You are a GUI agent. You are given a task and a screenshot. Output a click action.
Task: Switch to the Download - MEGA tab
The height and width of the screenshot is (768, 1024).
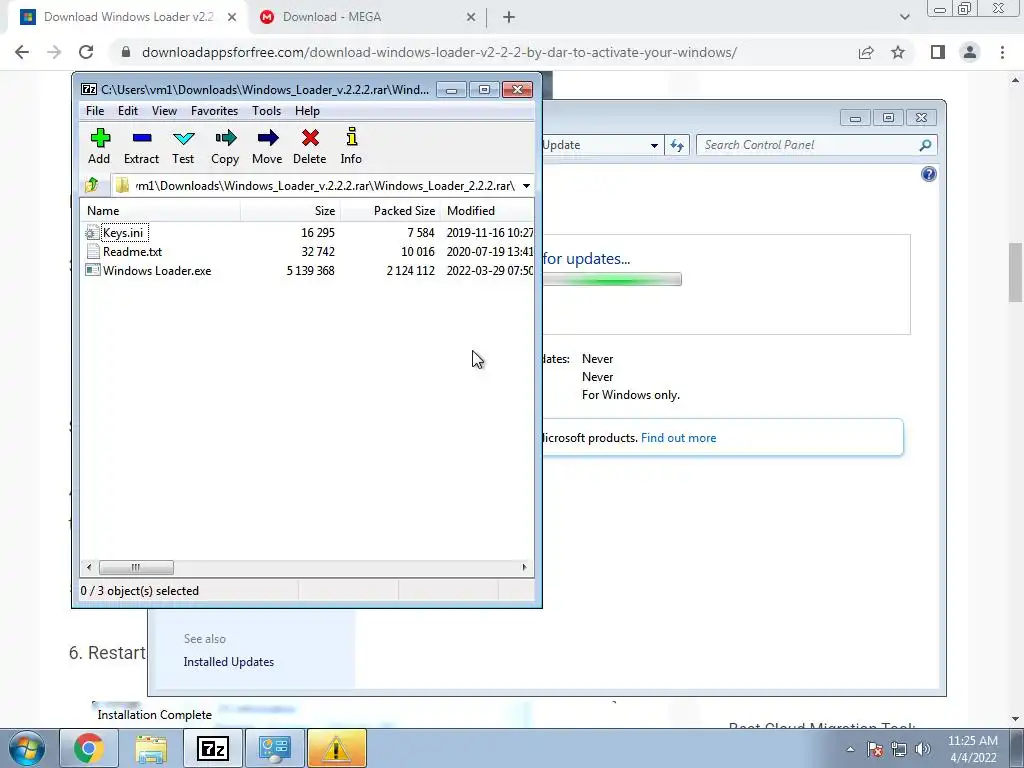click(366, 17)
